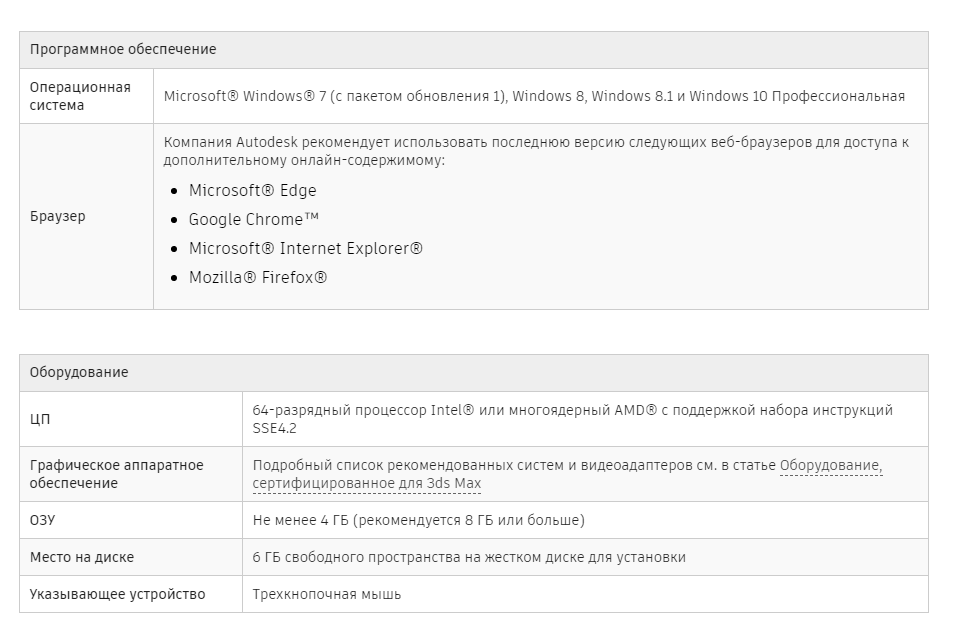The height and width of the screenshot is (635, 958).
Task: Select the Microsoft® Edge list item
Action: point(252,191)
